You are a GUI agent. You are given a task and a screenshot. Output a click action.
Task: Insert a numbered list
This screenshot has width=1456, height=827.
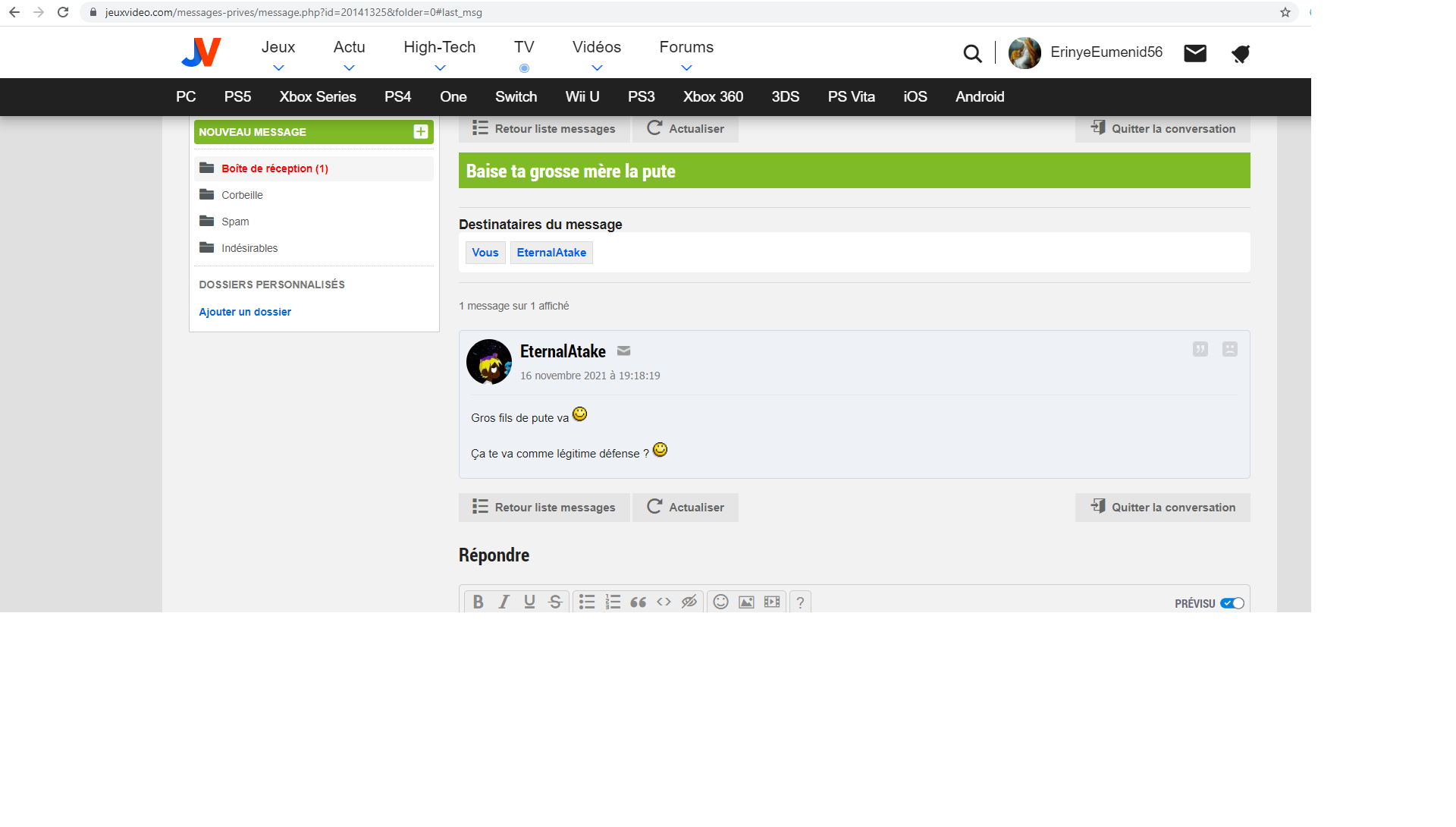pyautogui.click(x=613, y=602)
